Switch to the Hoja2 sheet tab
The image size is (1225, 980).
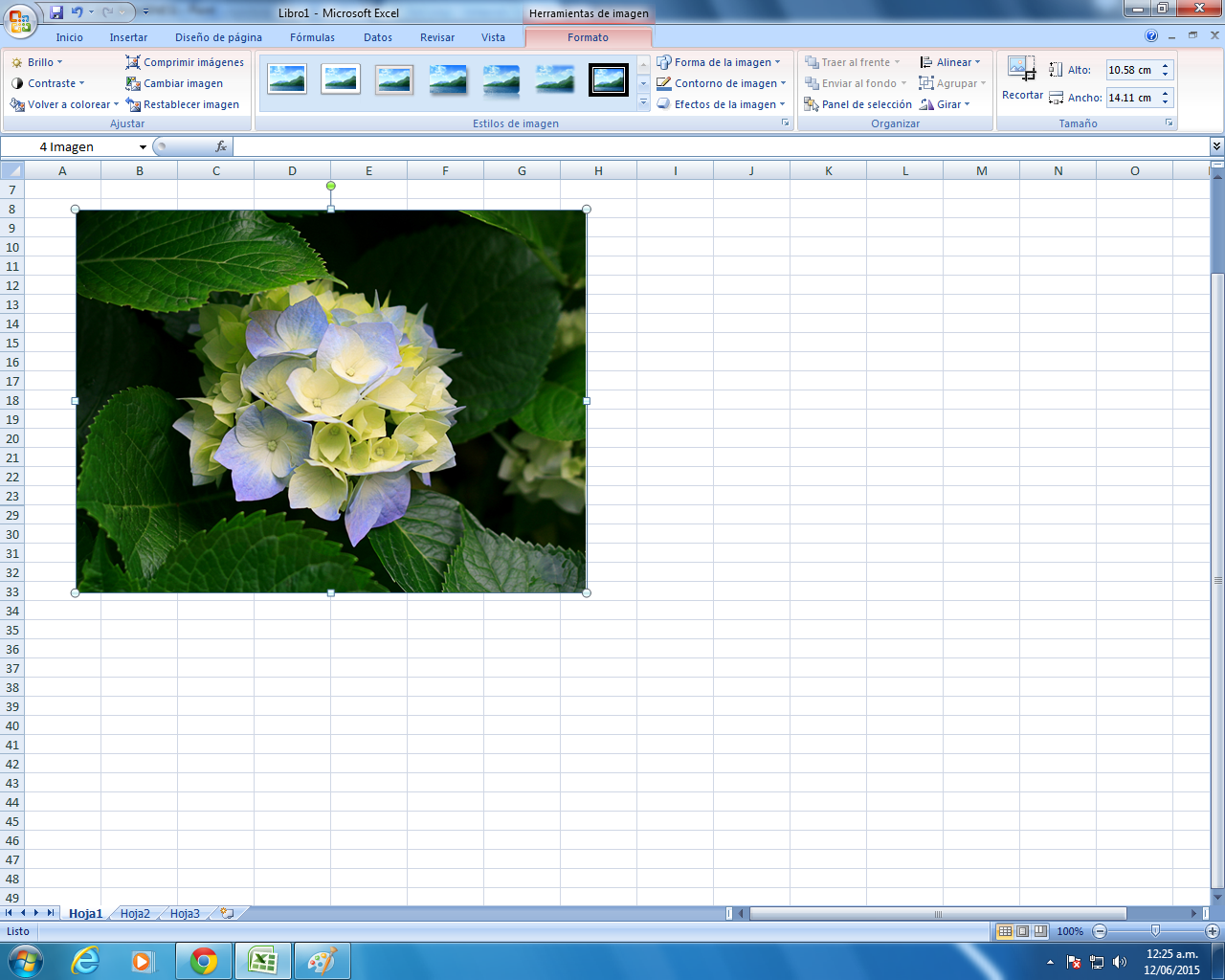coord(135,913)
